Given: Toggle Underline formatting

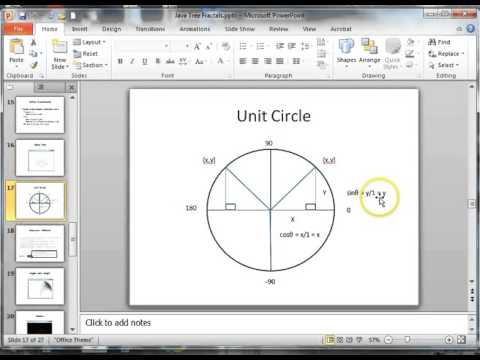Looking at the screenshot, I should (x=145, y=61).
